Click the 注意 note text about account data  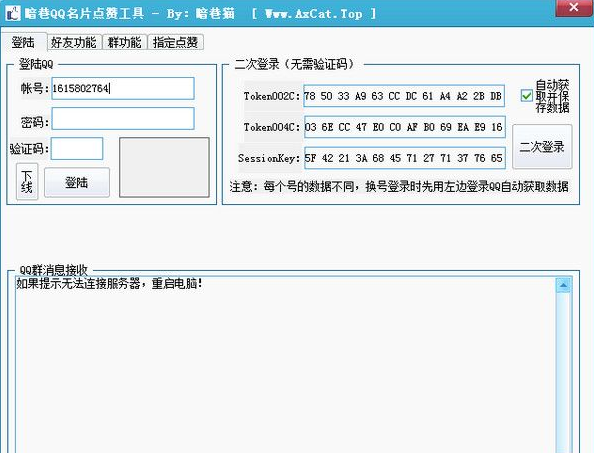(399, 186)
